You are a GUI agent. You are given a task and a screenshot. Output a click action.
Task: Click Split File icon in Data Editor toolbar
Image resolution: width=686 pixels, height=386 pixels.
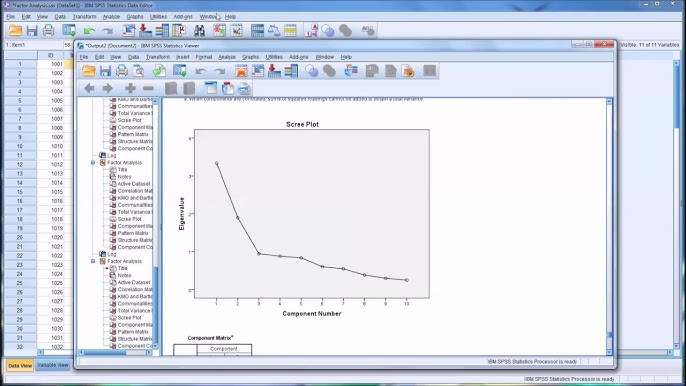point(257,31)
